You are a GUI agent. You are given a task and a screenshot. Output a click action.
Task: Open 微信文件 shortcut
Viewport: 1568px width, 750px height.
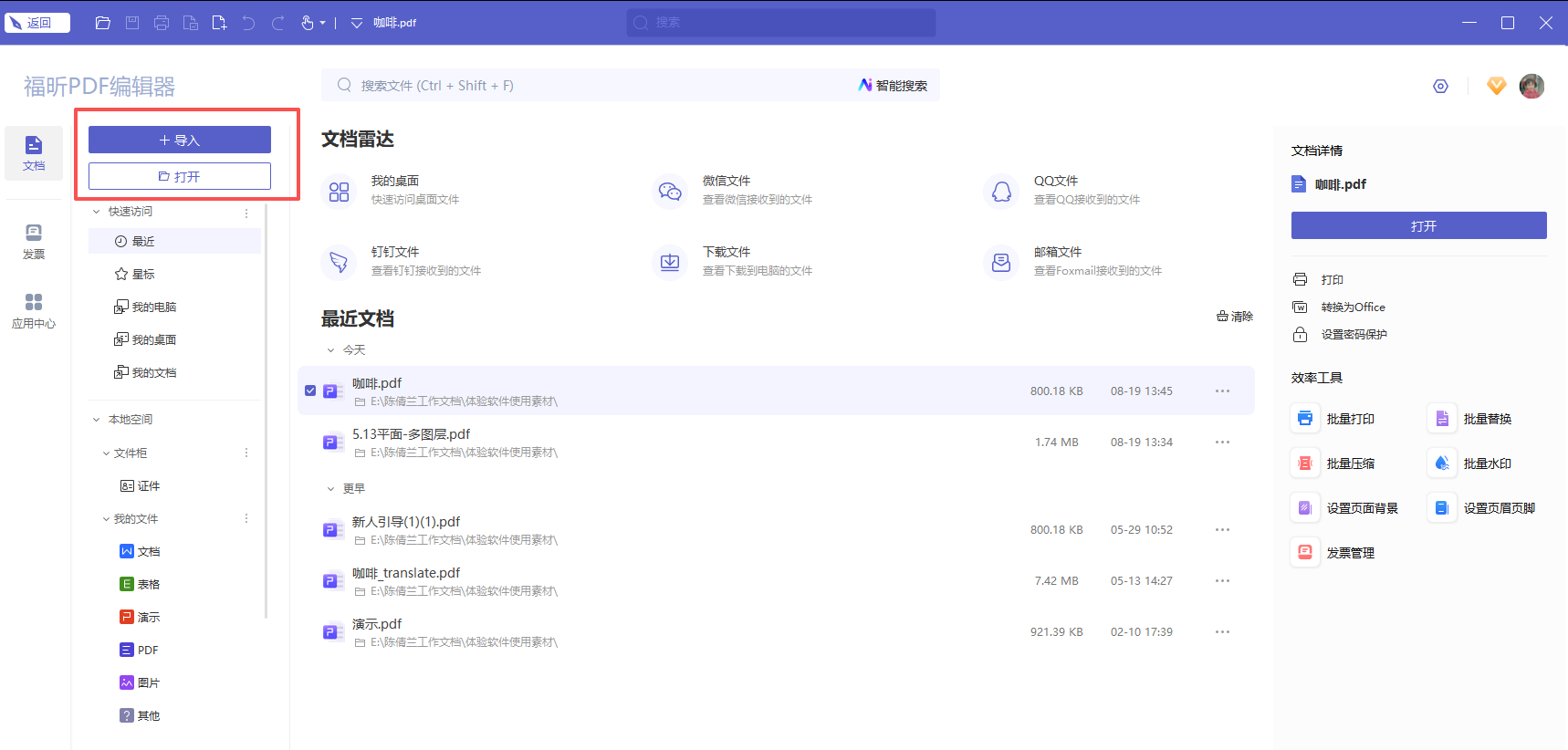pyautogui.click(x=733, y=190)
